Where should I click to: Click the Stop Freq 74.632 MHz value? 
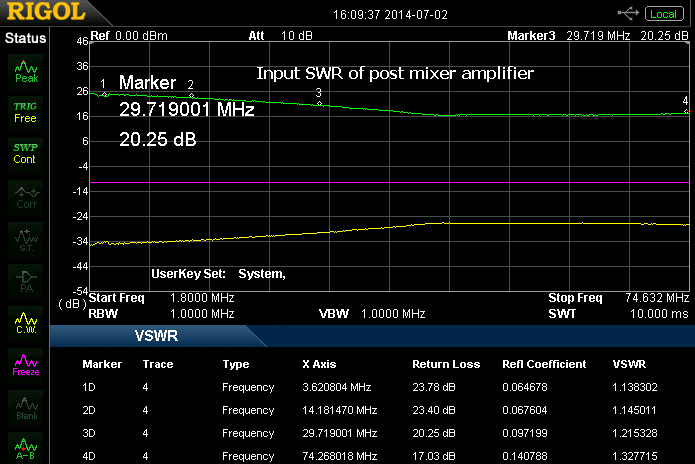coord(657,298)
